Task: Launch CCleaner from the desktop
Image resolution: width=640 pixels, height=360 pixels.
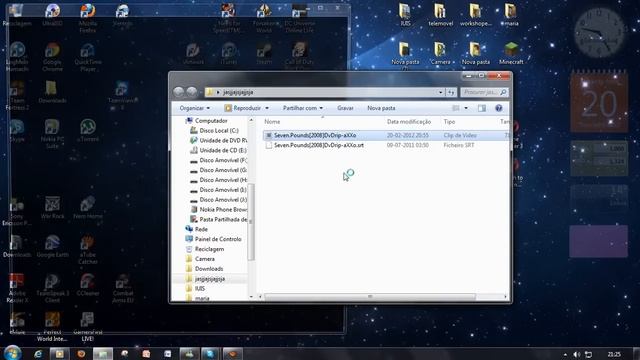Action: click(x=87, y=284)
